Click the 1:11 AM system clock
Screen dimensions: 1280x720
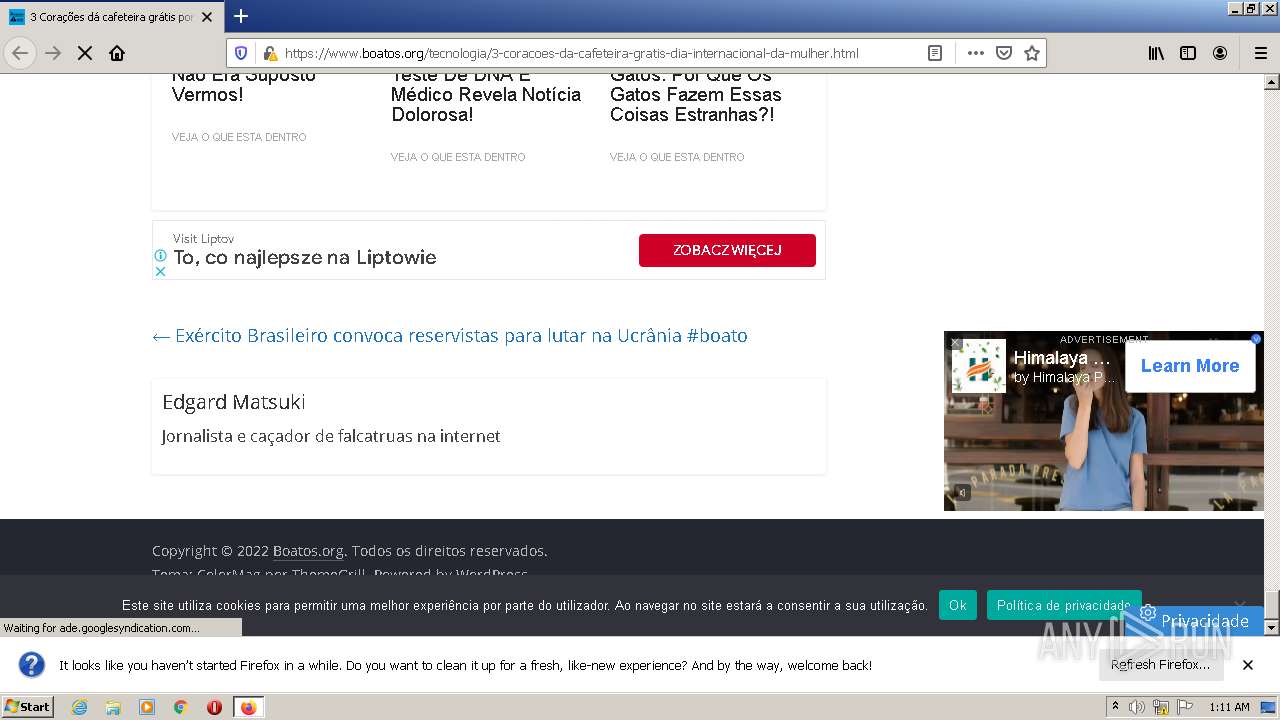tap(1229, 707)
